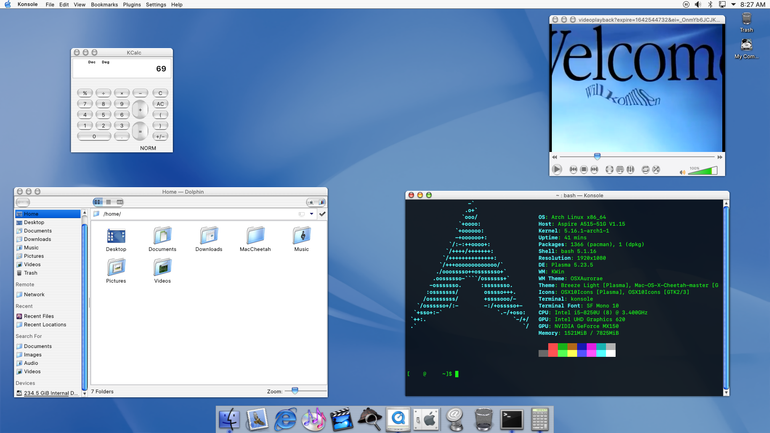Expand Dolphin location bar history dropdown
Image resolution: width=770 pixels, height=433 pixels.
click(311, 214)
